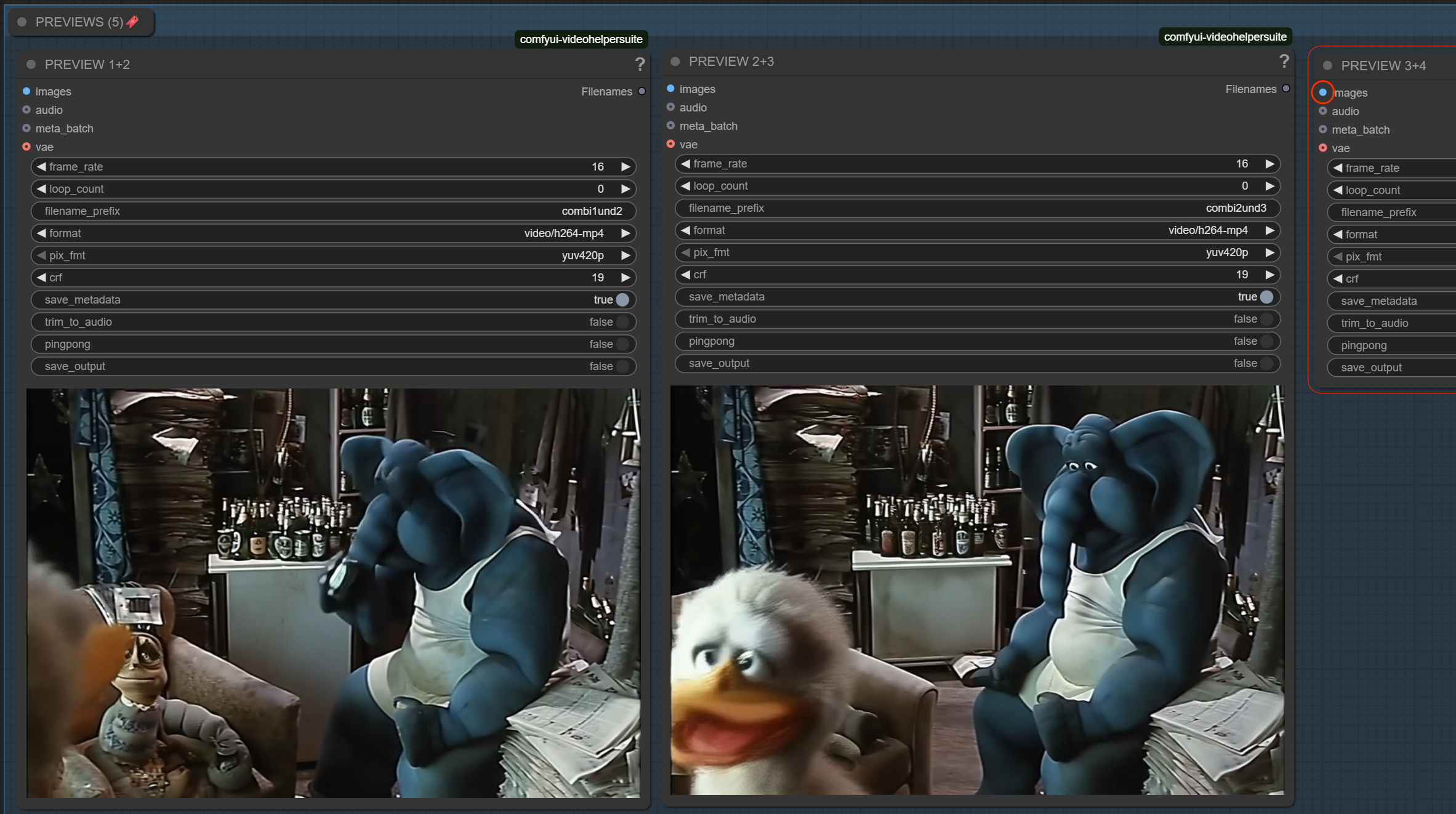
Task: Toggle save_metadata on PREVIEW 1+2 node
Action: (x=622, y=300)
